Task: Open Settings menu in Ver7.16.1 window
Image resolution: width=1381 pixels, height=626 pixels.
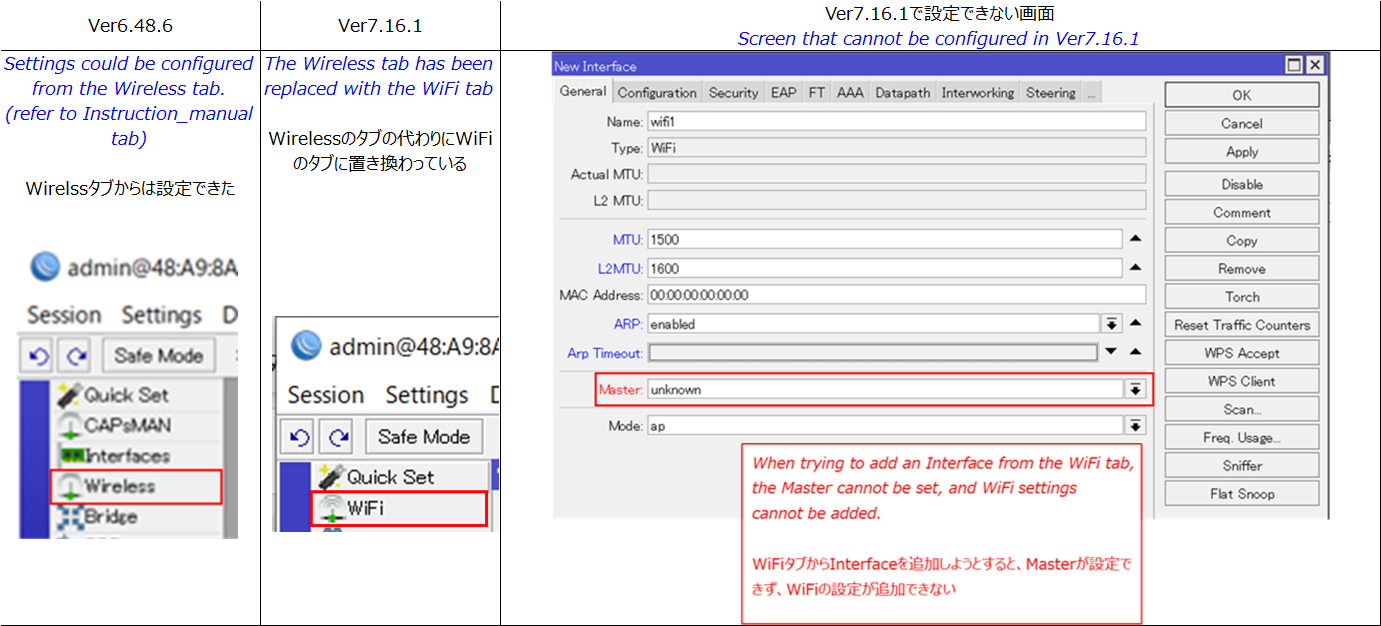Action: [x=427, y=395]
